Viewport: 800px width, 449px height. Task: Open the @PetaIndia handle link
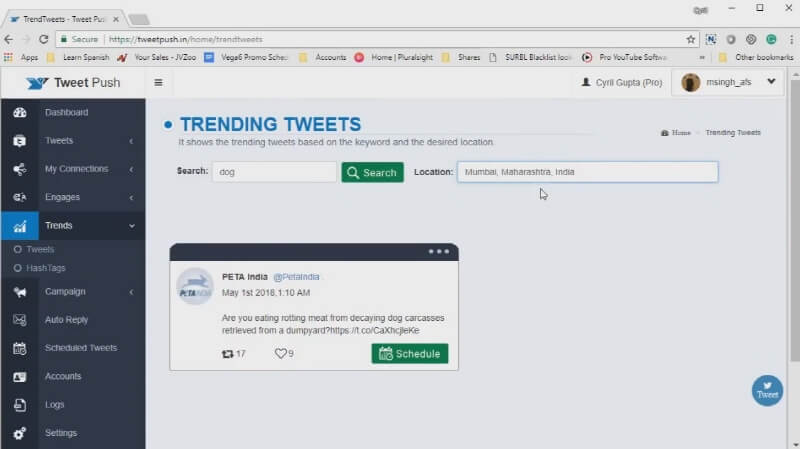296,277
